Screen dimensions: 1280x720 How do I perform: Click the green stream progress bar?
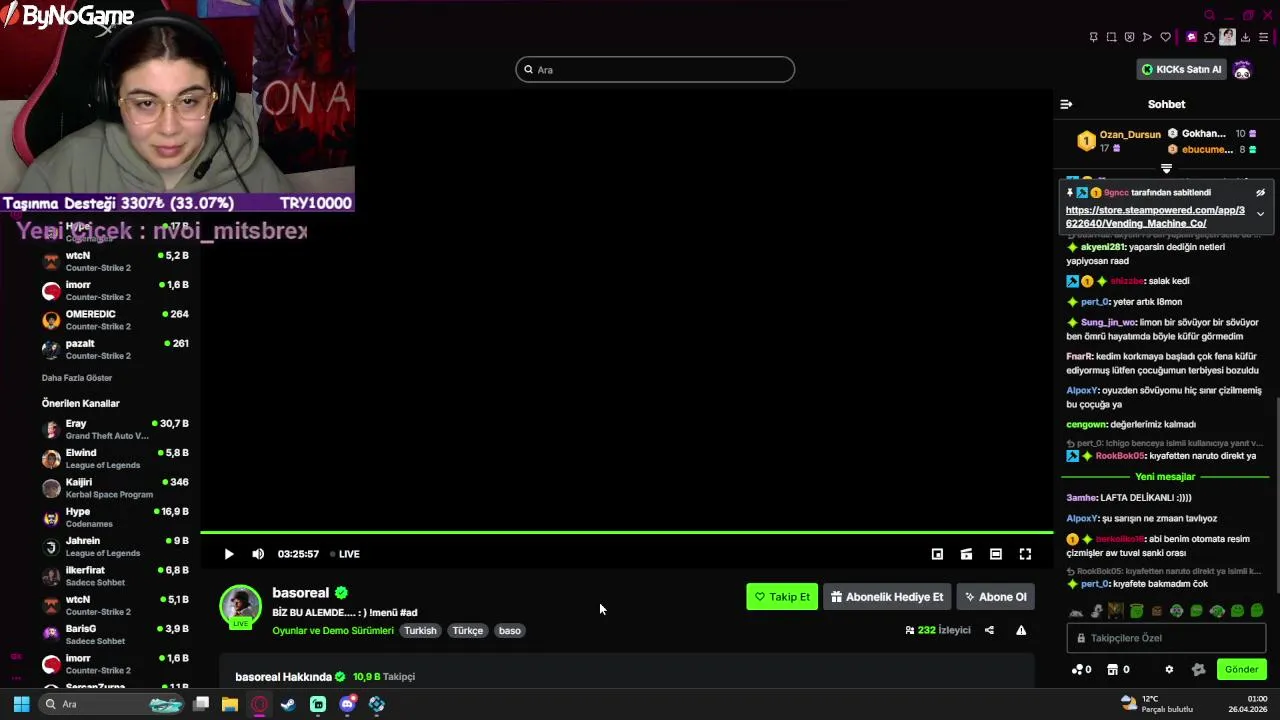pos(627,533)
